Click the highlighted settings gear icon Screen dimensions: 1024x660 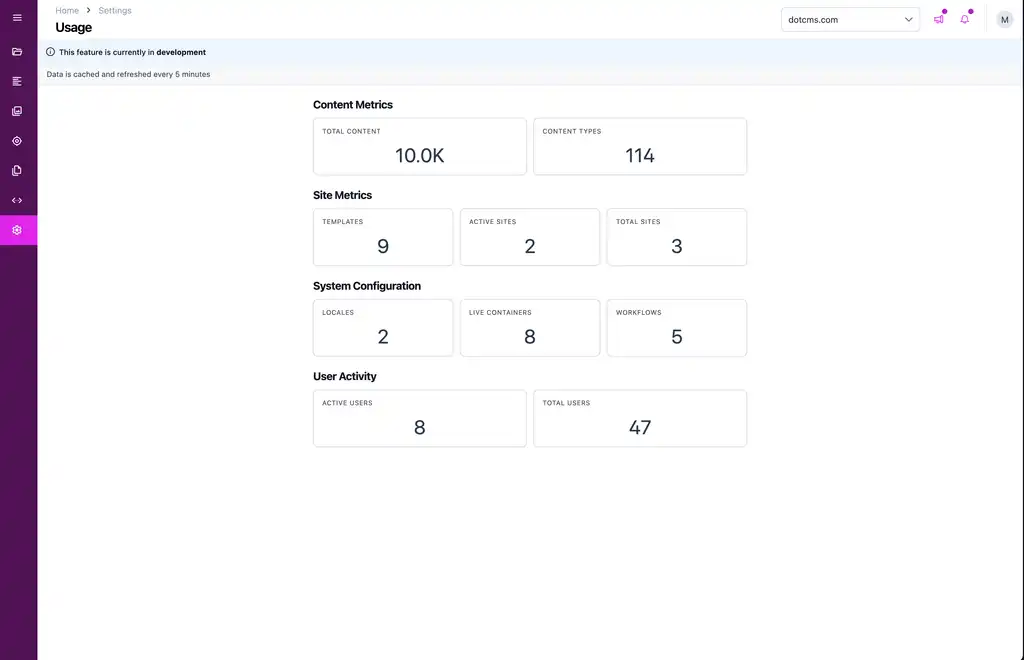(x=17, y=230)
